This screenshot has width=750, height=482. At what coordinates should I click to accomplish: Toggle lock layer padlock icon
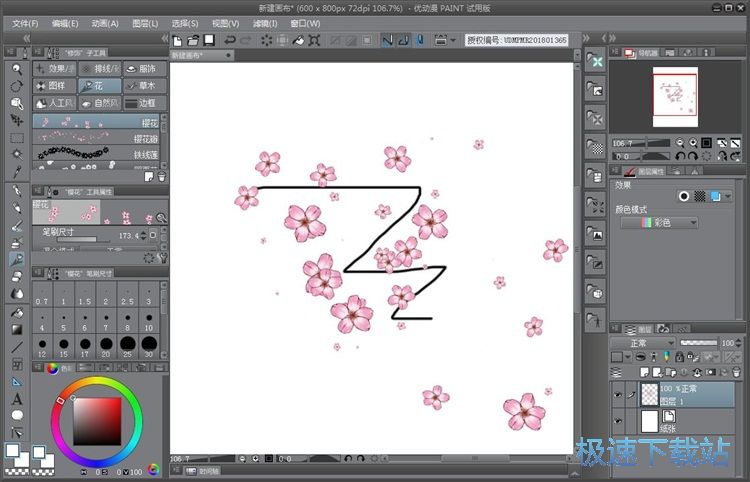coord(679,357)
